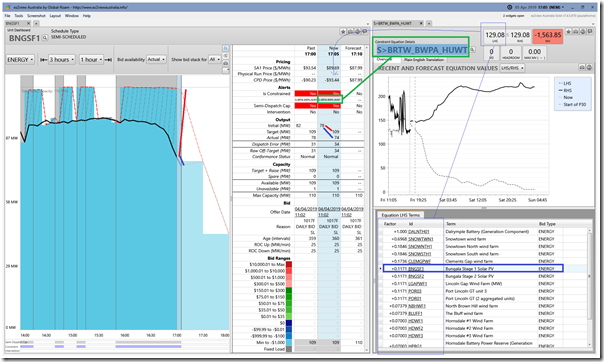Open the 1 hour lookahead dropdown
The height and width of the screenshot is (362, 604).
point(91,60)
